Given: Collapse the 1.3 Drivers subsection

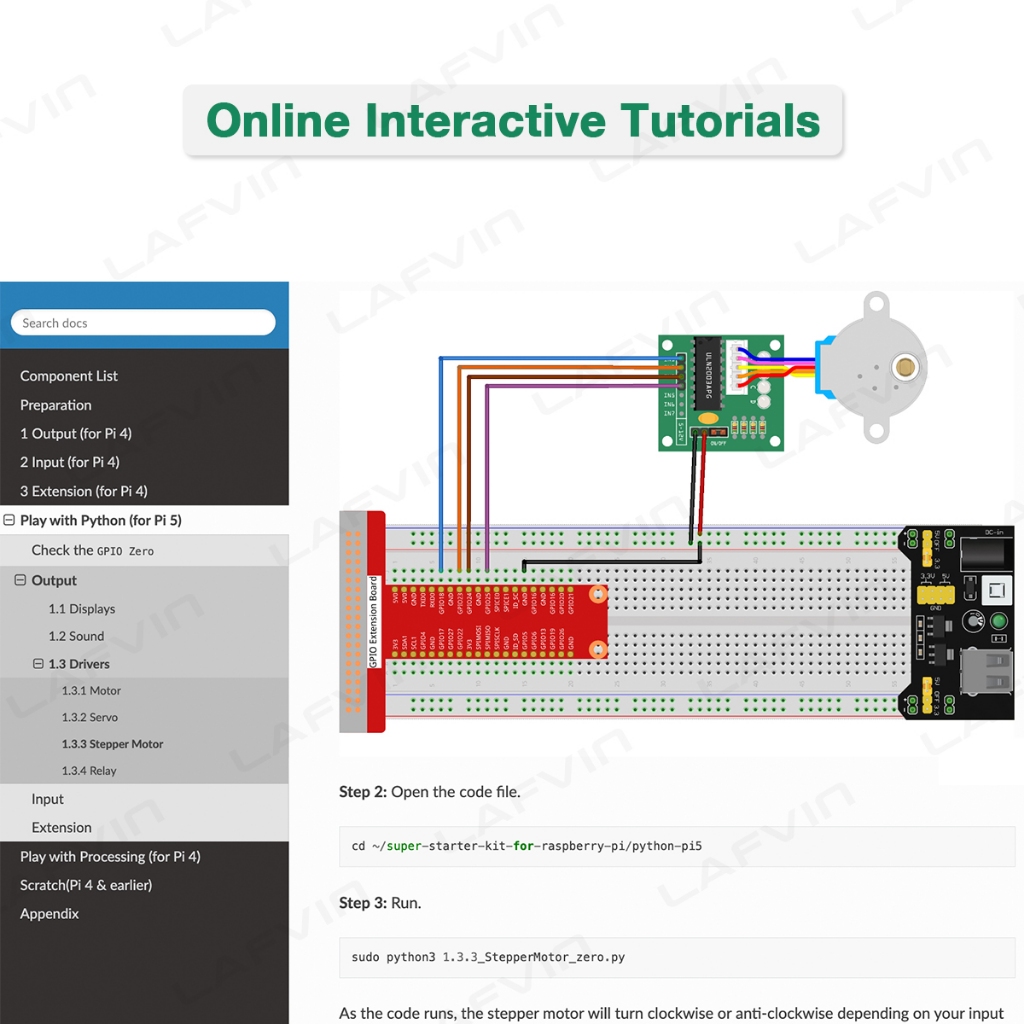Looking at the screenshot, I should click(38, 664).
